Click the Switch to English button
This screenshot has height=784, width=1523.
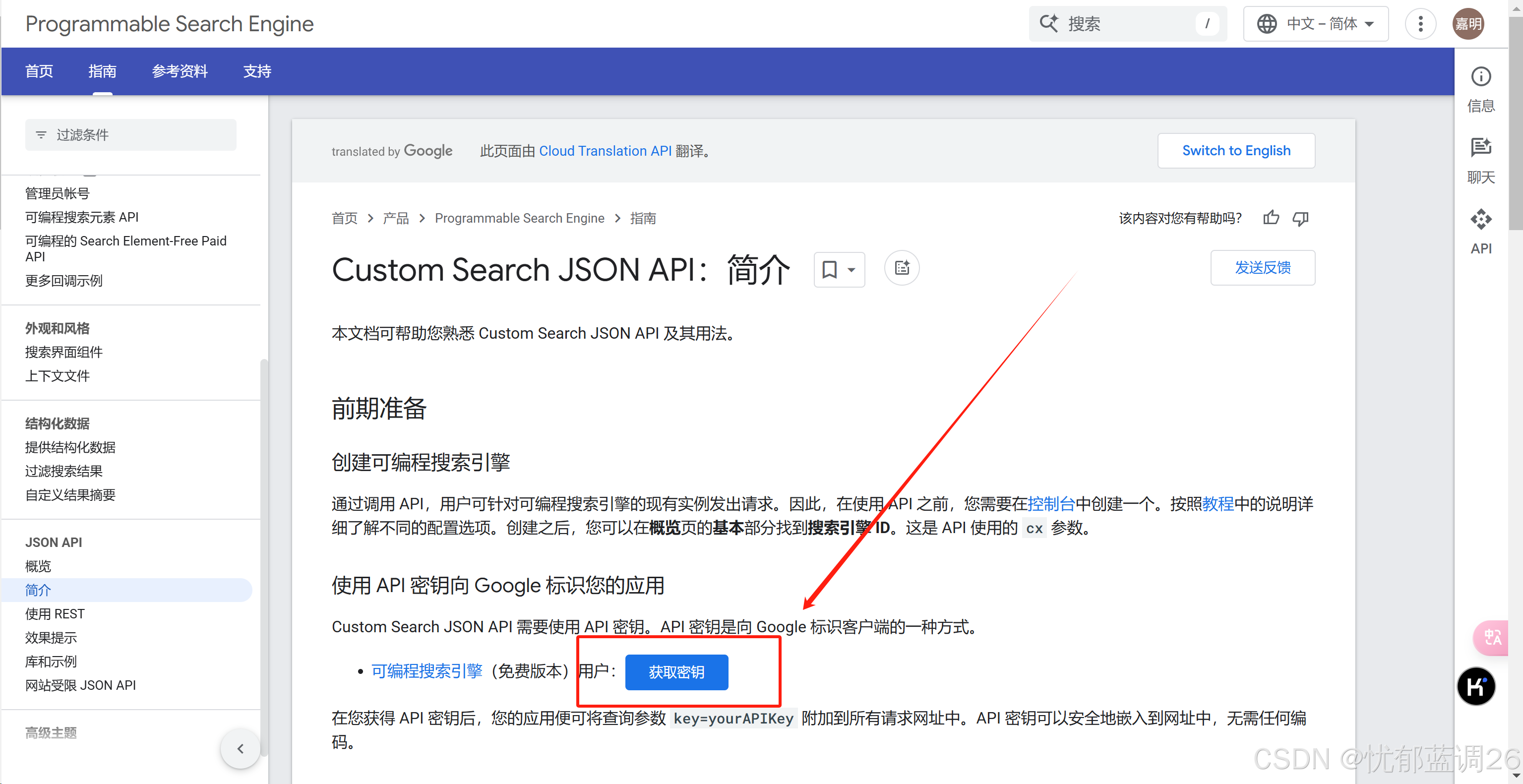pos(1236,151)
